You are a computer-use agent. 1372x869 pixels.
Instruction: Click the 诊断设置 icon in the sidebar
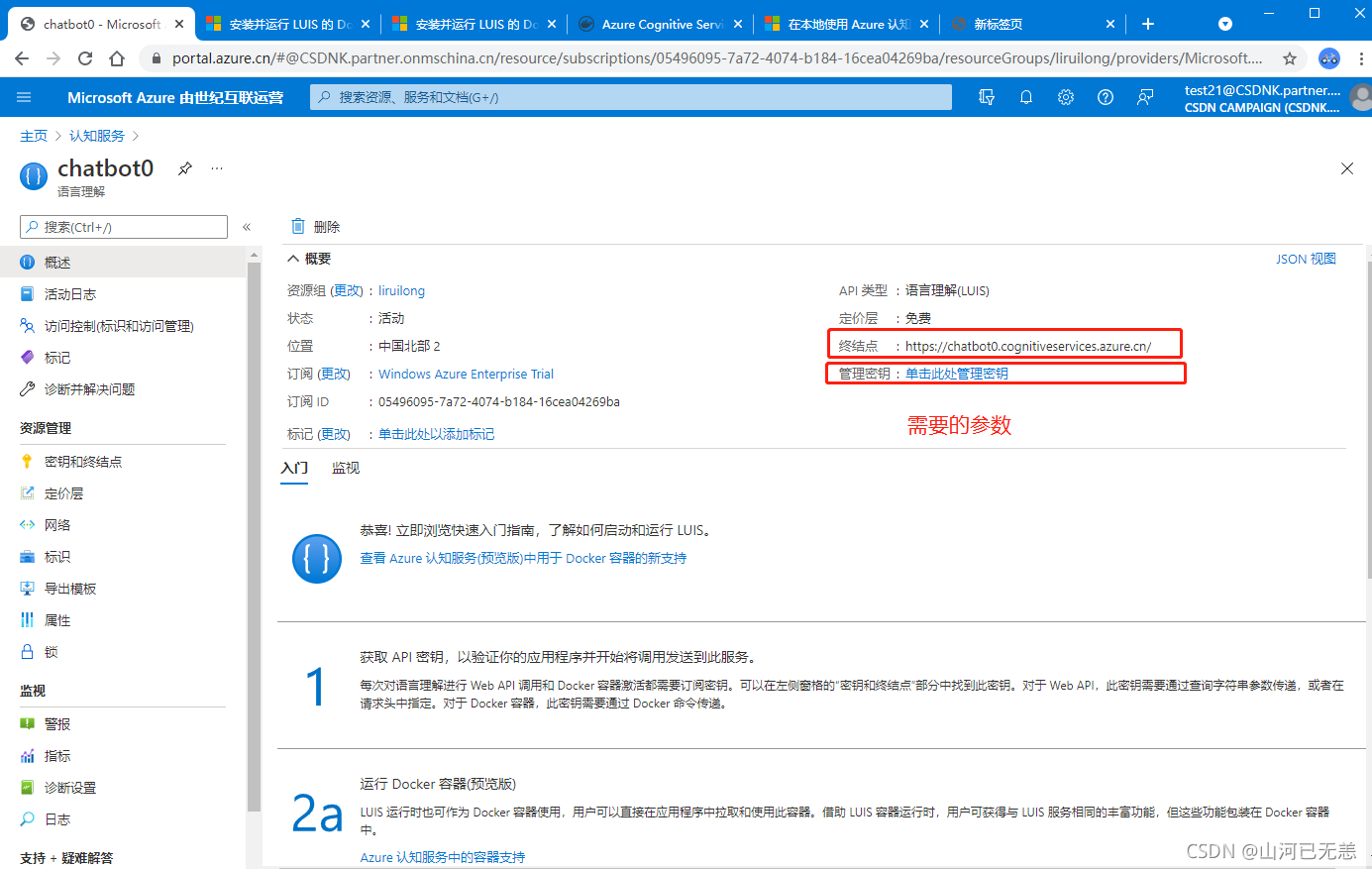(x=28, y=788)
